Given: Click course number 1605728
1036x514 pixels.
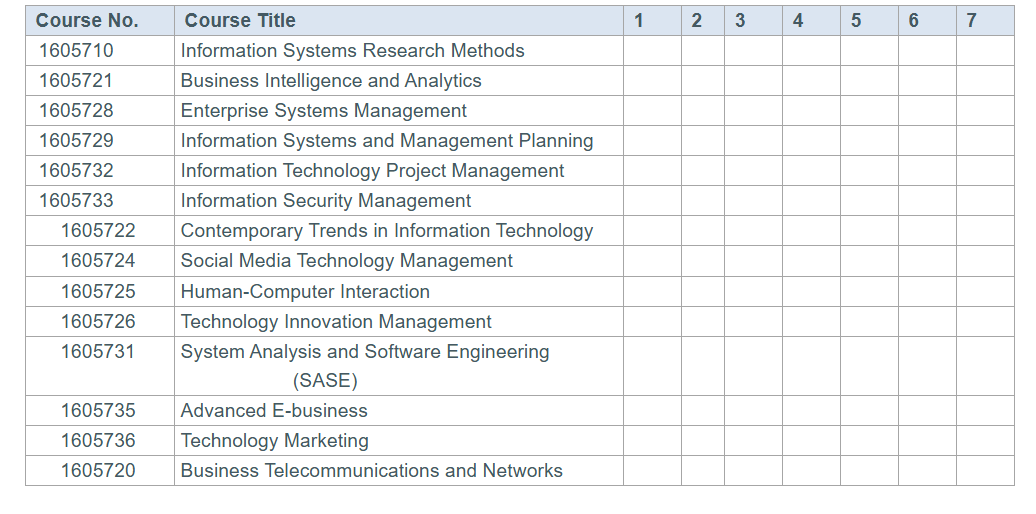Looking at the screenshot, I should [77, 110].
